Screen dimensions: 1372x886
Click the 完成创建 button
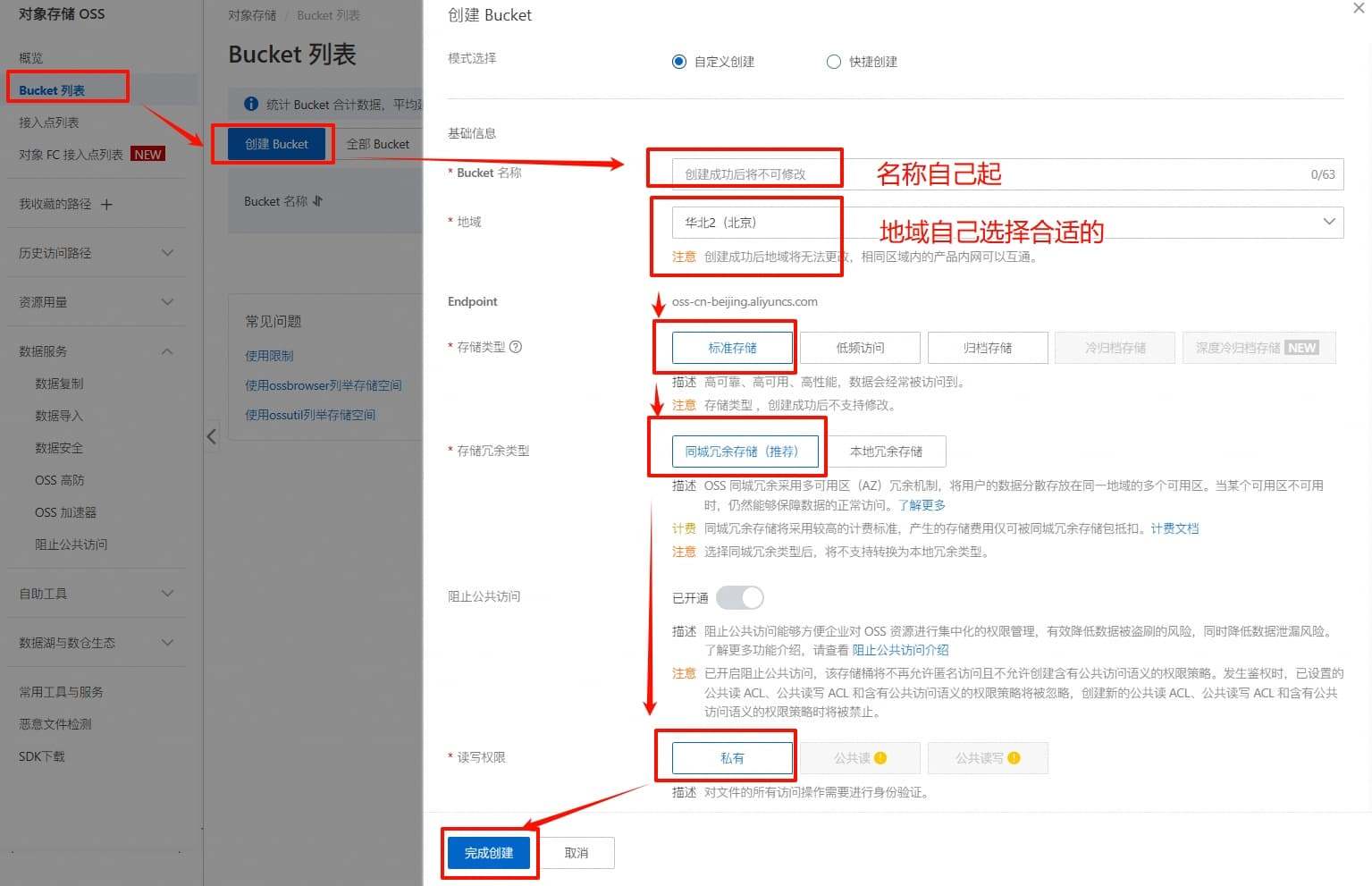[489, 853]
